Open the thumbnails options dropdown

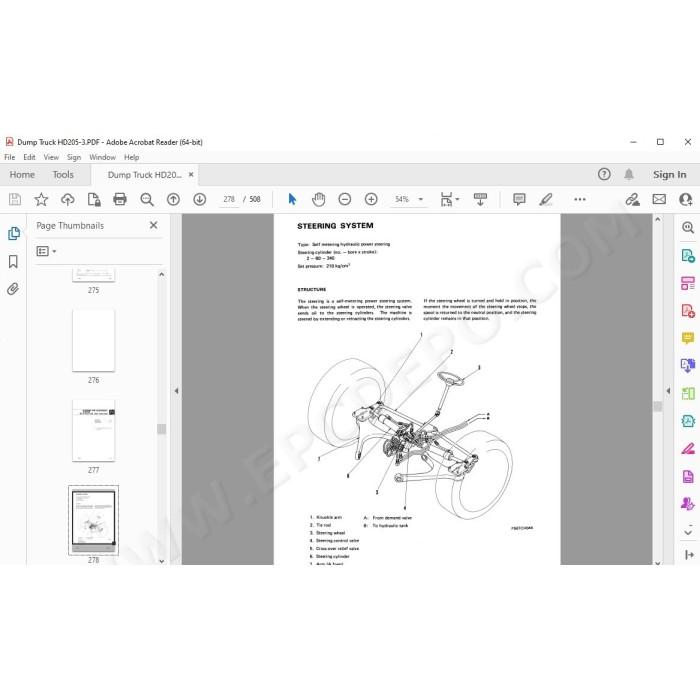pyautogui.click(x=46, y=251)
